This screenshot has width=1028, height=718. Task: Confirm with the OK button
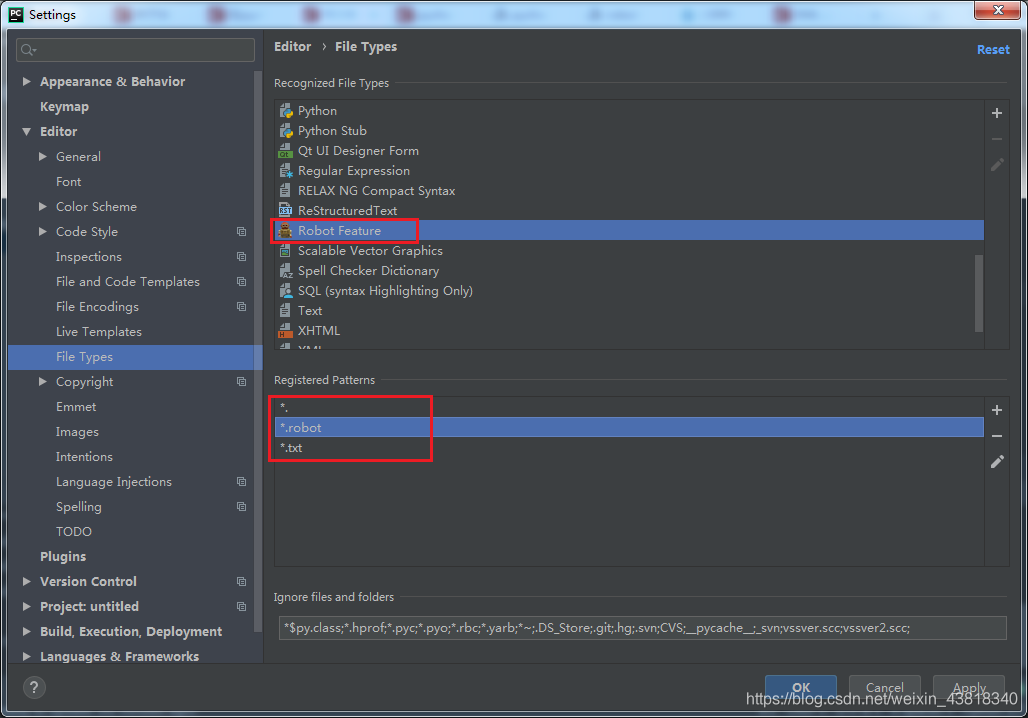coord(801,687)
